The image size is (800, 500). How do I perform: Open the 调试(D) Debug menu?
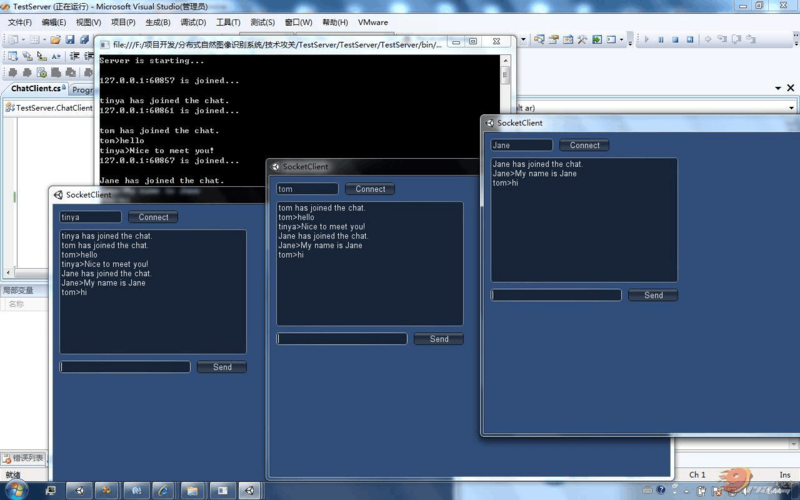pyautogui.click(x=193, y=22)
